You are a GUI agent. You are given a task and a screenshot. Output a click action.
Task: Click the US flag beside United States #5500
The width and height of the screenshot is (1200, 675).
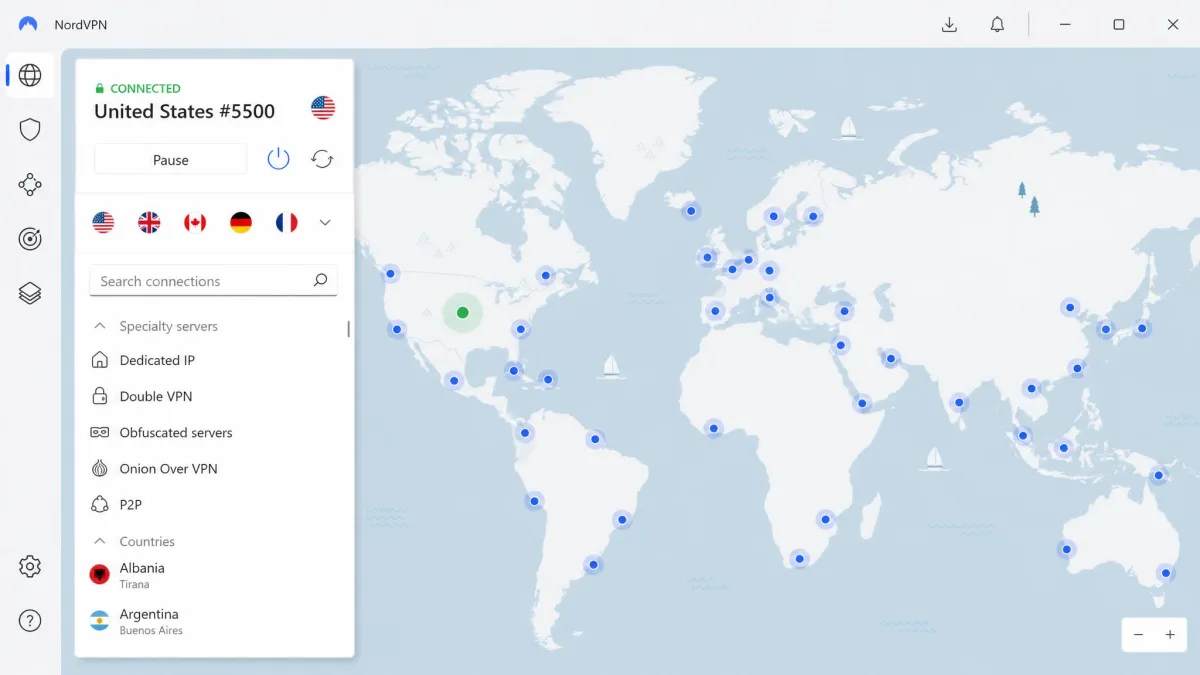[x=323, y=108]
